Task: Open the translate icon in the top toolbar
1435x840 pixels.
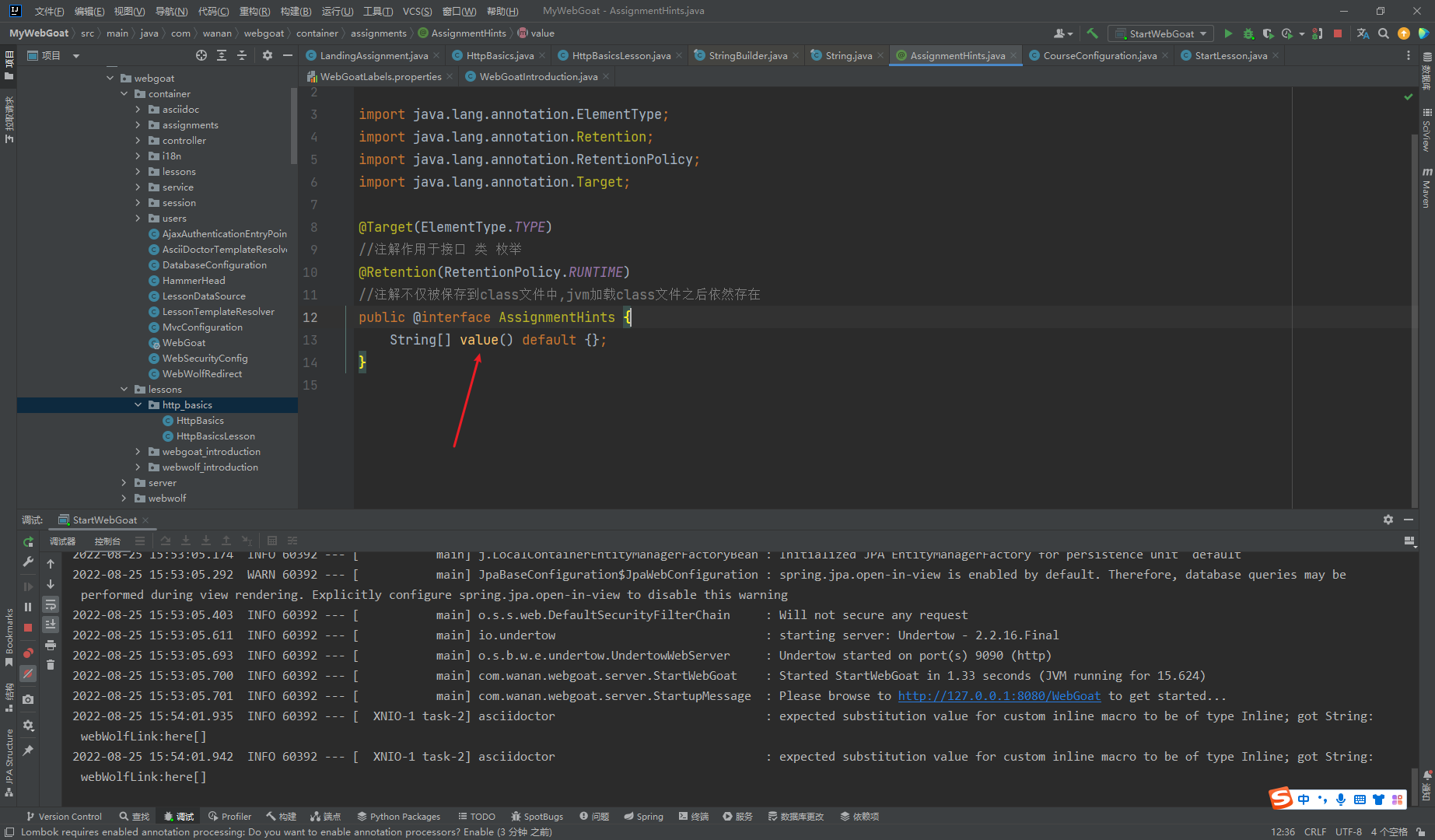Action: click(x=1363, y=33)
